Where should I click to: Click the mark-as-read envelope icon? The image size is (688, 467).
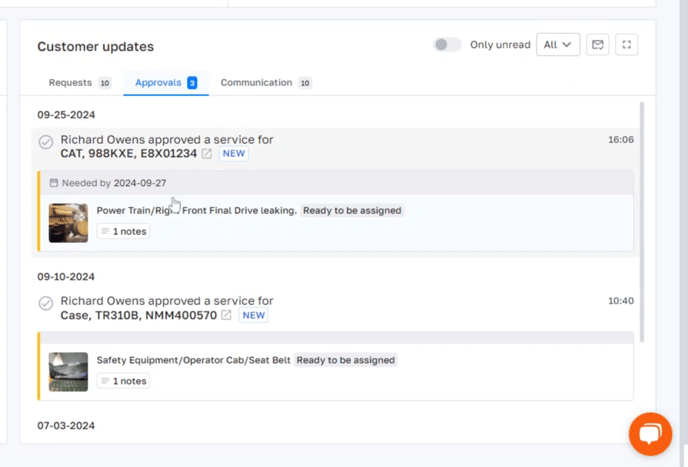(x=598, y=45)
